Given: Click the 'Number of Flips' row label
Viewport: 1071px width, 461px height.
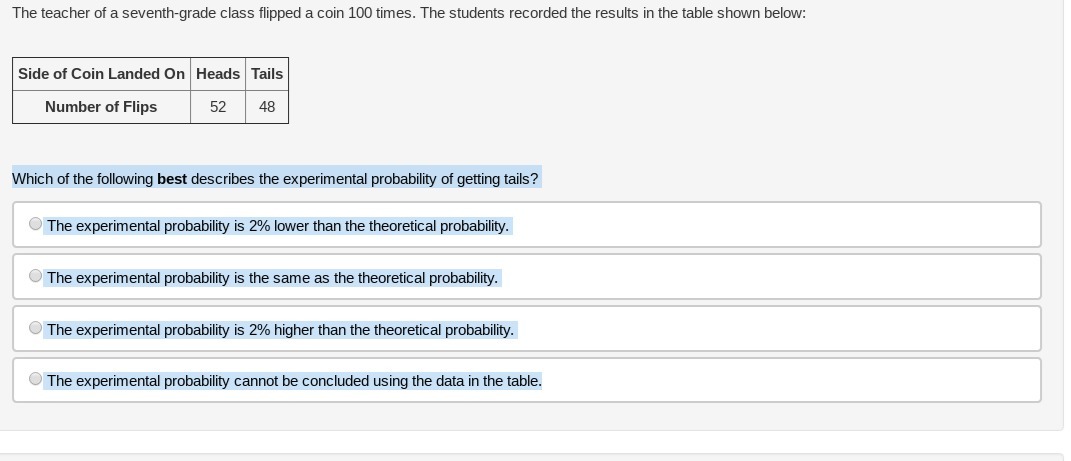Looking at the screenshot, I should pos(101,107).
